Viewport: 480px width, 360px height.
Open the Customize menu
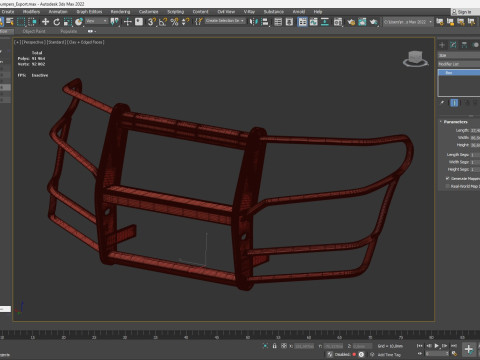149,12
